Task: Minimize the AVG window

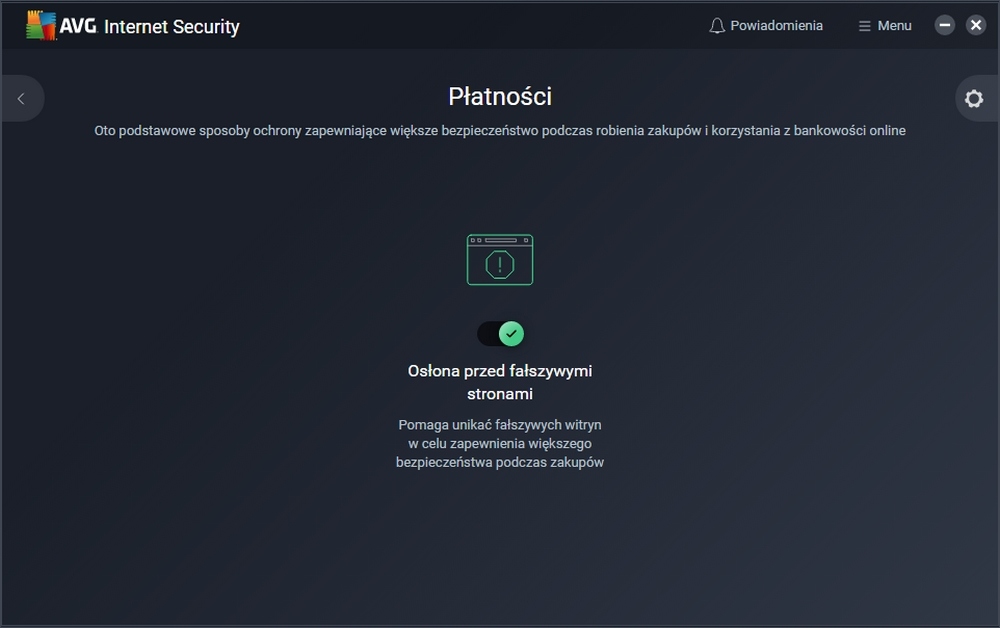Action: point(945,25)
